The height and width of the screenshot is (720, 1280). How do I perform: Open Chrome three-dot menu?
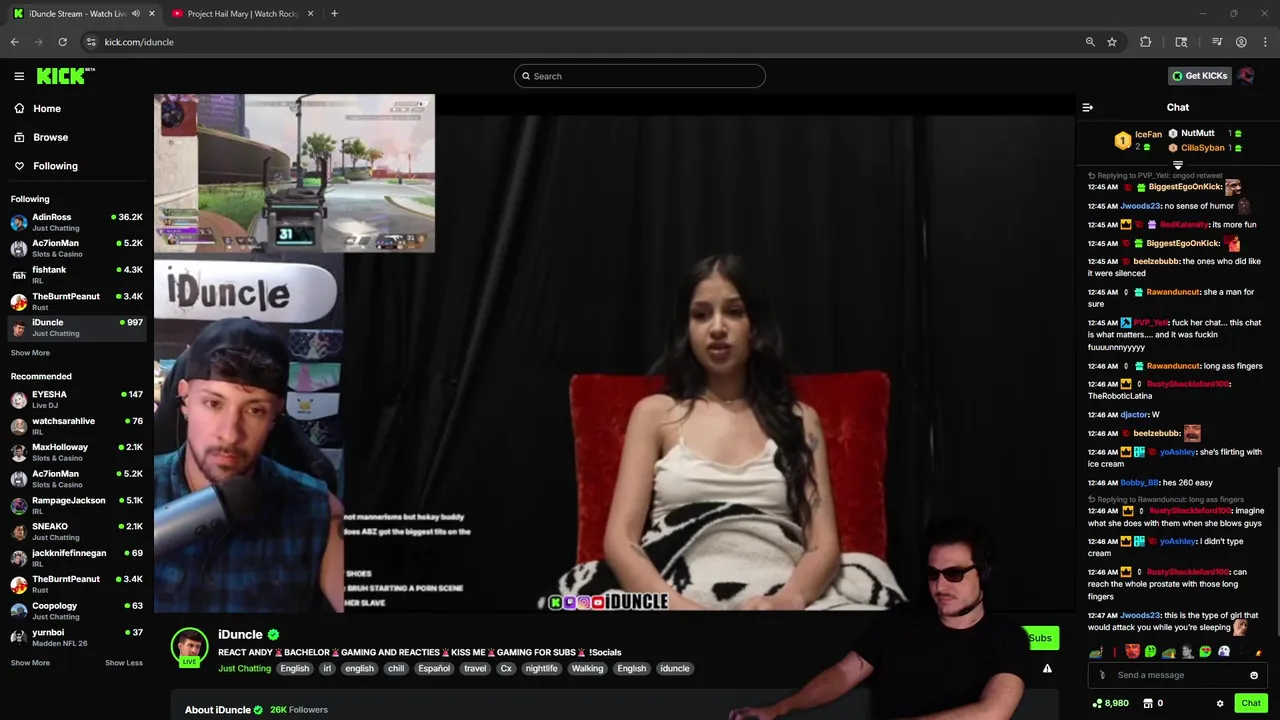pyautogui.click(x=1266, y=42)
